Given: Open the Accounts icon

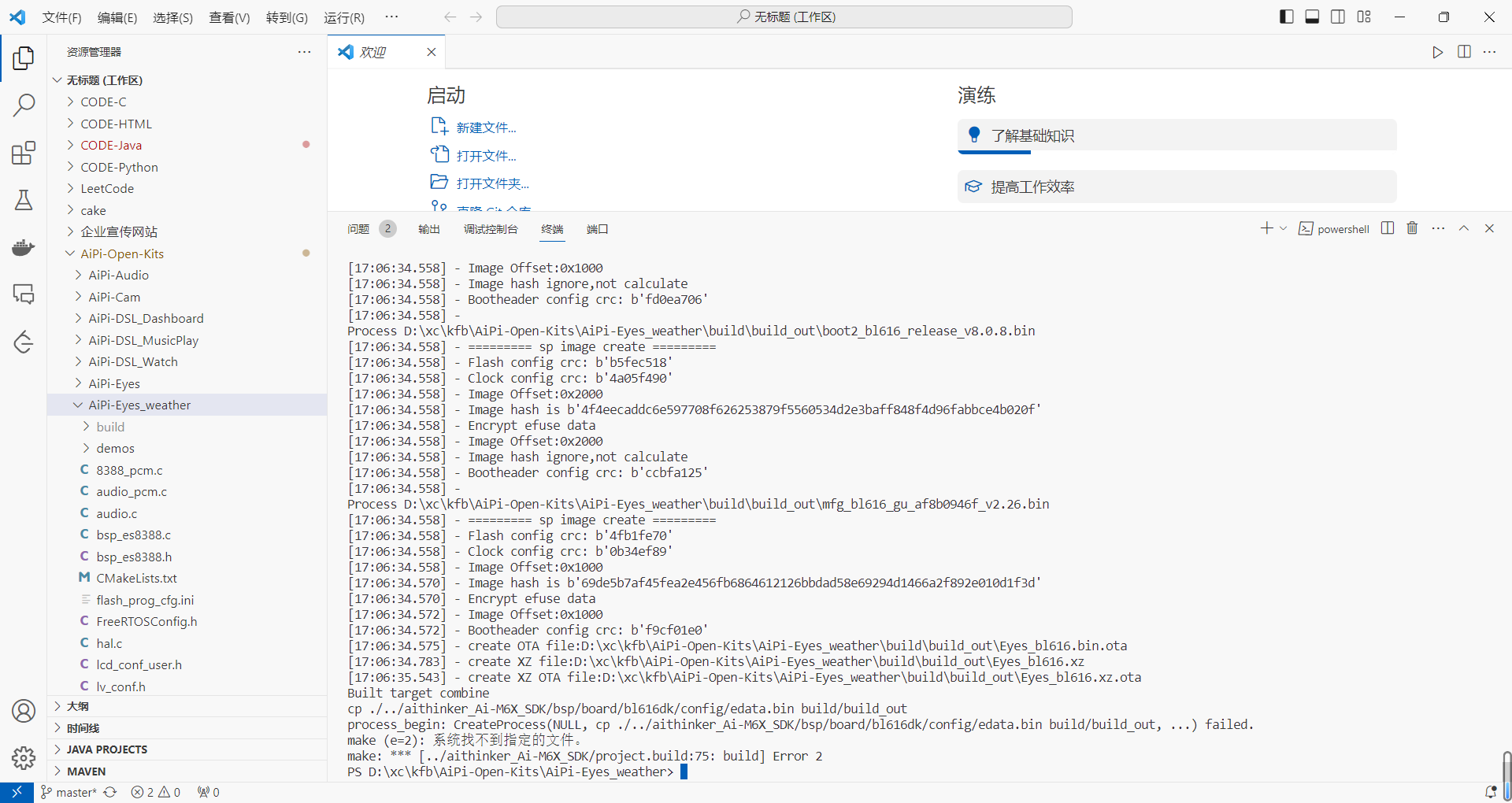Looking at the screenshot, I should 24,711.
